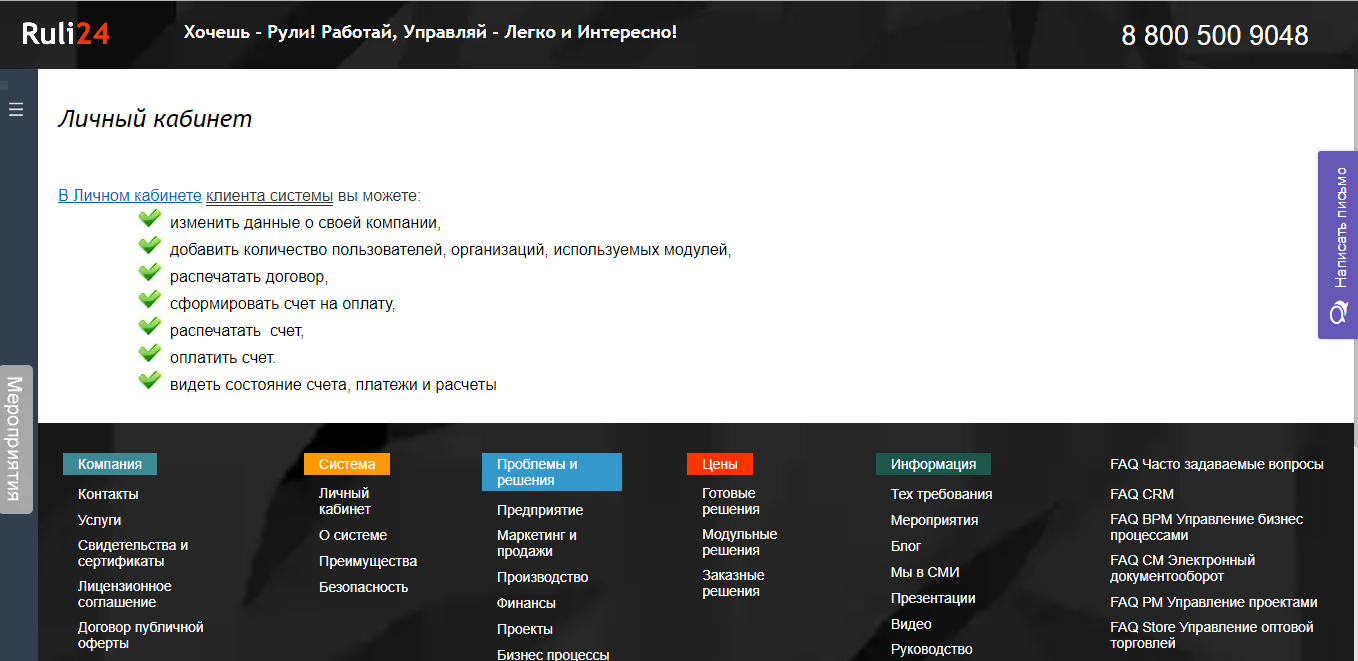
Task: Open the 'Презентации' link
Action: point(933,598)
